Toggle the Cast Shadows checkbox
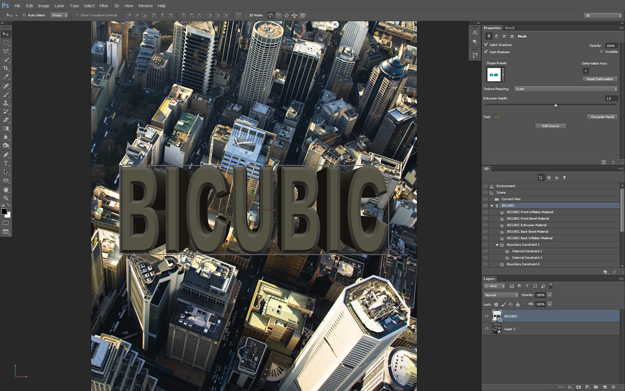This screenshot has width=625, height=391. coord(486,52)
